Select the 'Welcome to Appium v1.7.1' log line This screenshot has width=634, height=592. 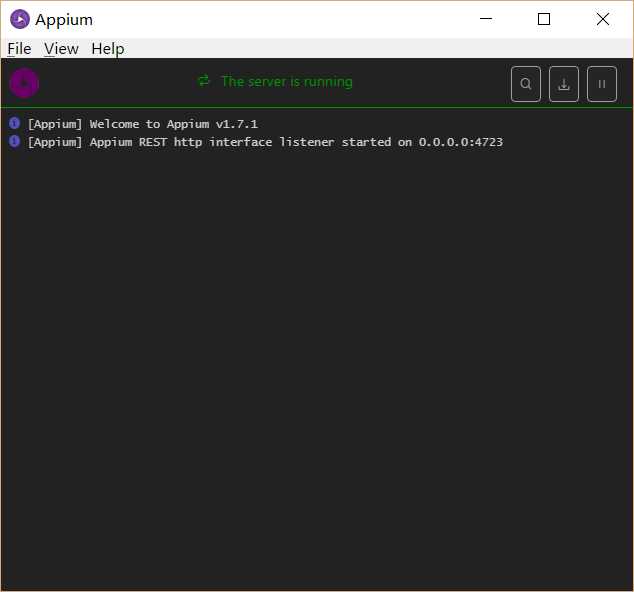click(142, 124)
